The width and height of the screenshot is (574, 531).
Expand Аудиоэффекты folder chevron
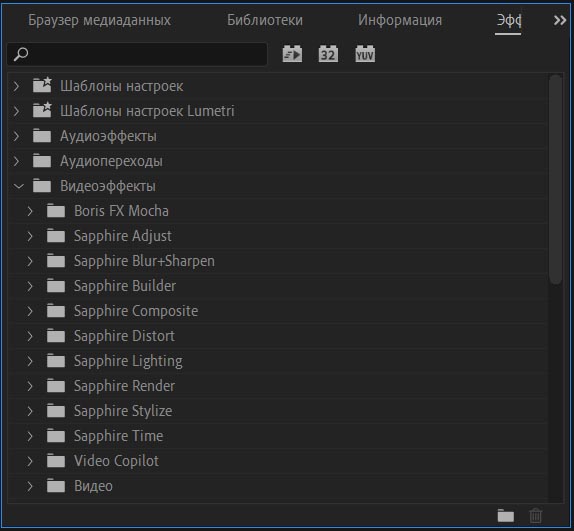coord(16,136)
